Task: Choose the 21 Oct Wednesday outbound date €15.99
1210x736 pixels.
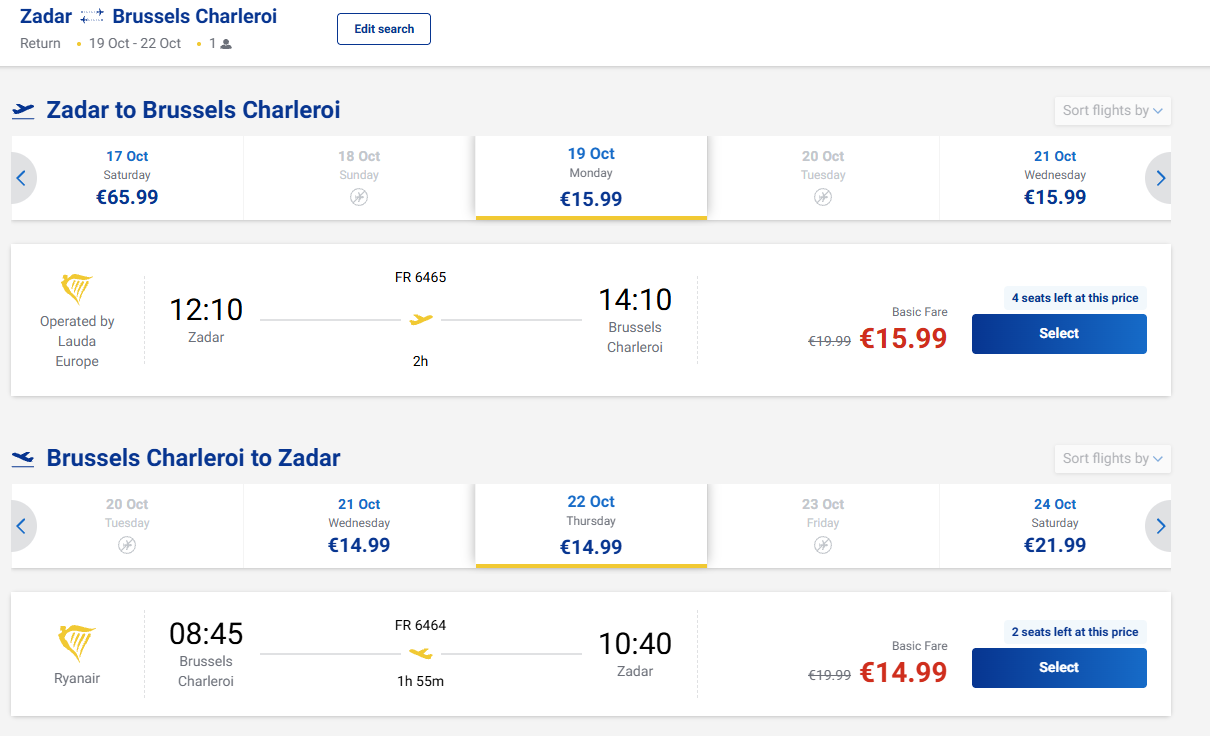Action: (x=1055, y=178)
